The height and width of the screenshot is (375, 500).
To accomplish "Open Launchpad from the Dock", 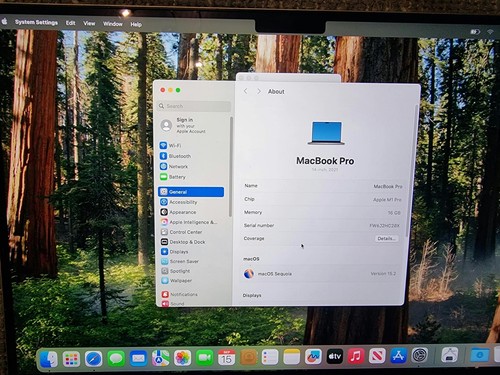I will click(x=71, y=359).
